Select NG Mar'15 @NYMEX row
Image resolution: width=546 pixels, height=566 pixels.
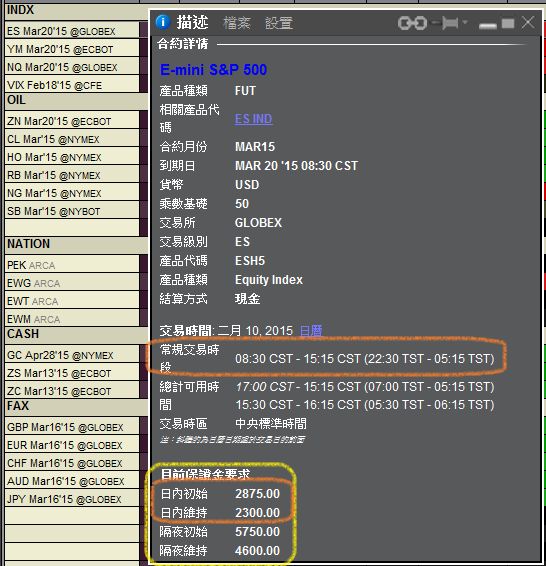pyautogui.click(x=72, y=193)
